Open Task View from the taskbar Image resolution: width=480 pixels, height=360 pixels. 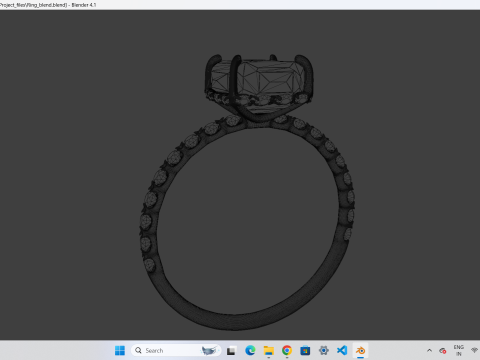tap(231, 351)
